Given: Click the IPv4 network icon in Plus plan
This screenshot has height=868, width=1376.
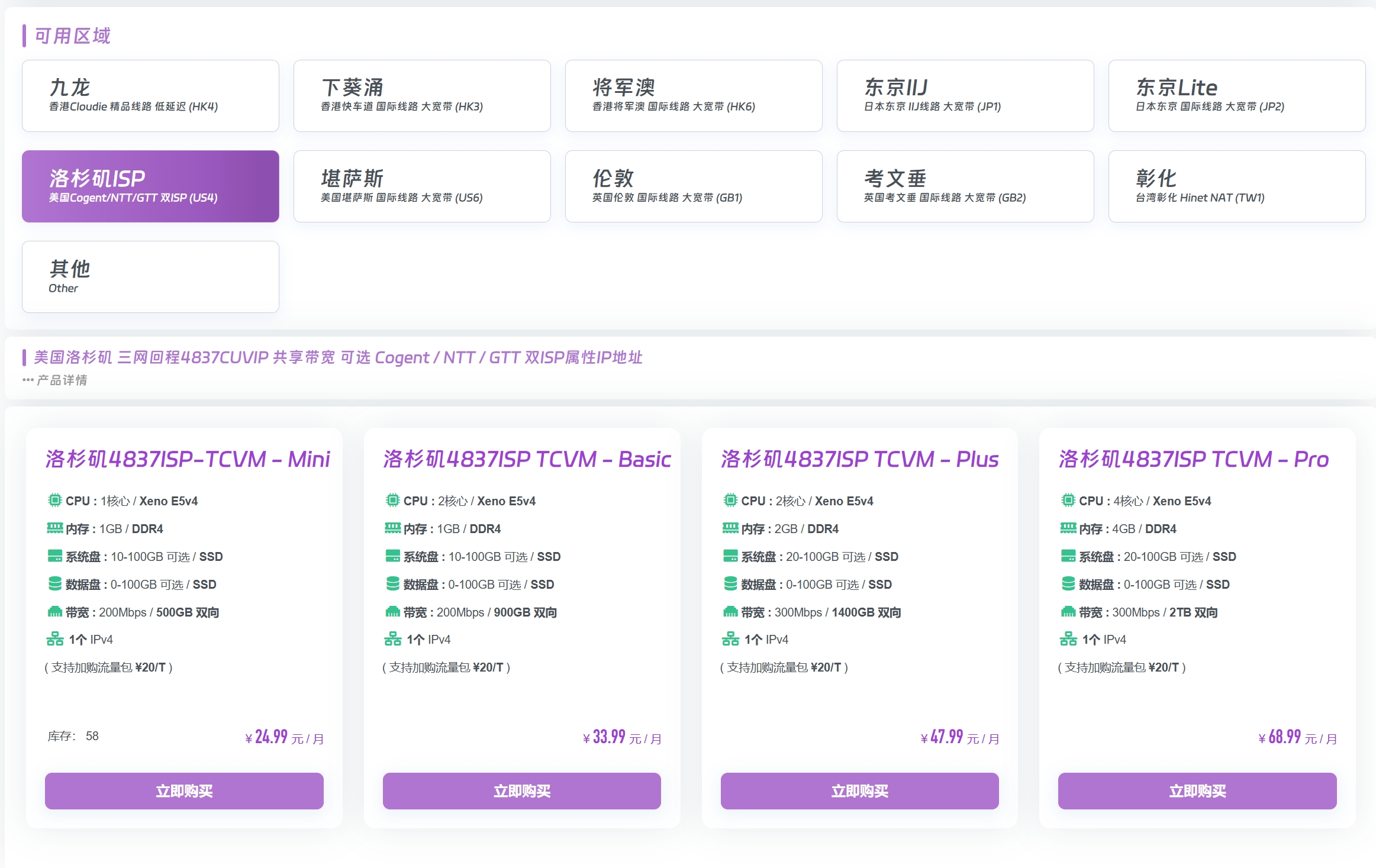Looking at the screenshot, I should click(730, 639).
